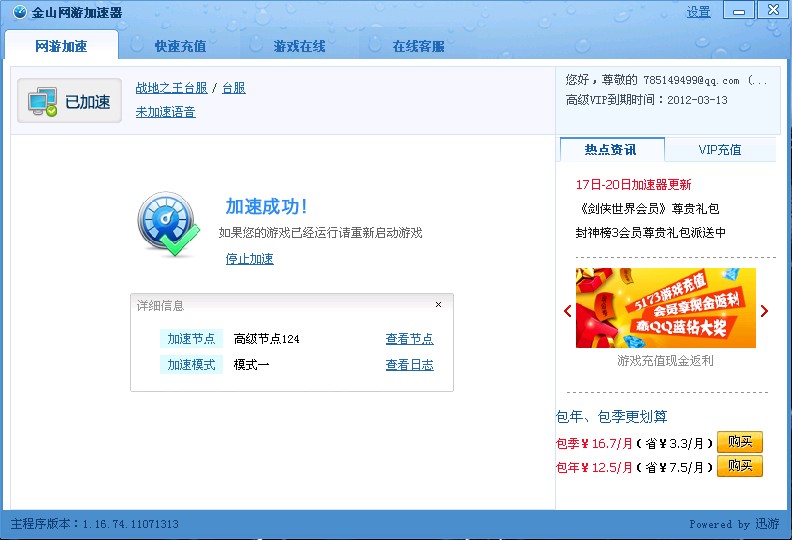
Task: Click the 加速成功! heading
Action: (266, 207)
